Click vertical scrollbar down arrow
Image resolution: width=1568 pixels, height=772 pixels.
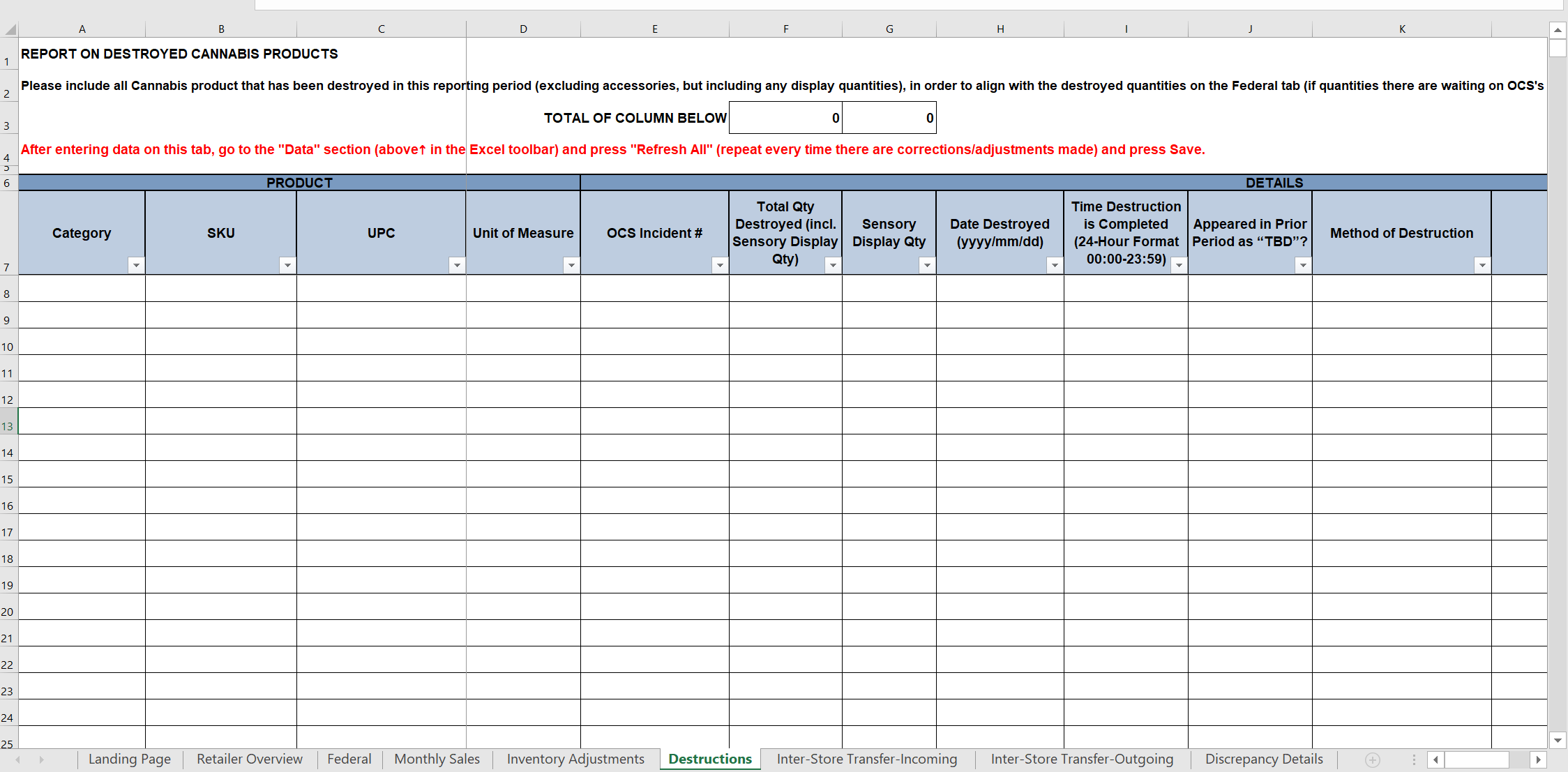tap(1557, 740)
